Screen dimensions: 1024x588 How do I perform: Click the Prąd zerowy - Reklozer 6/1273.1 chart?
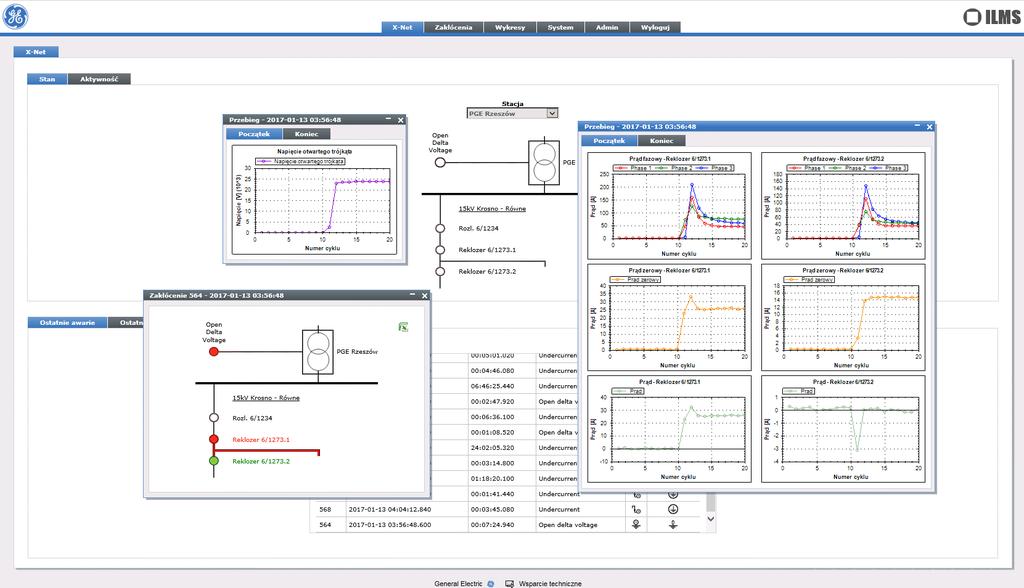pos(669,318)
